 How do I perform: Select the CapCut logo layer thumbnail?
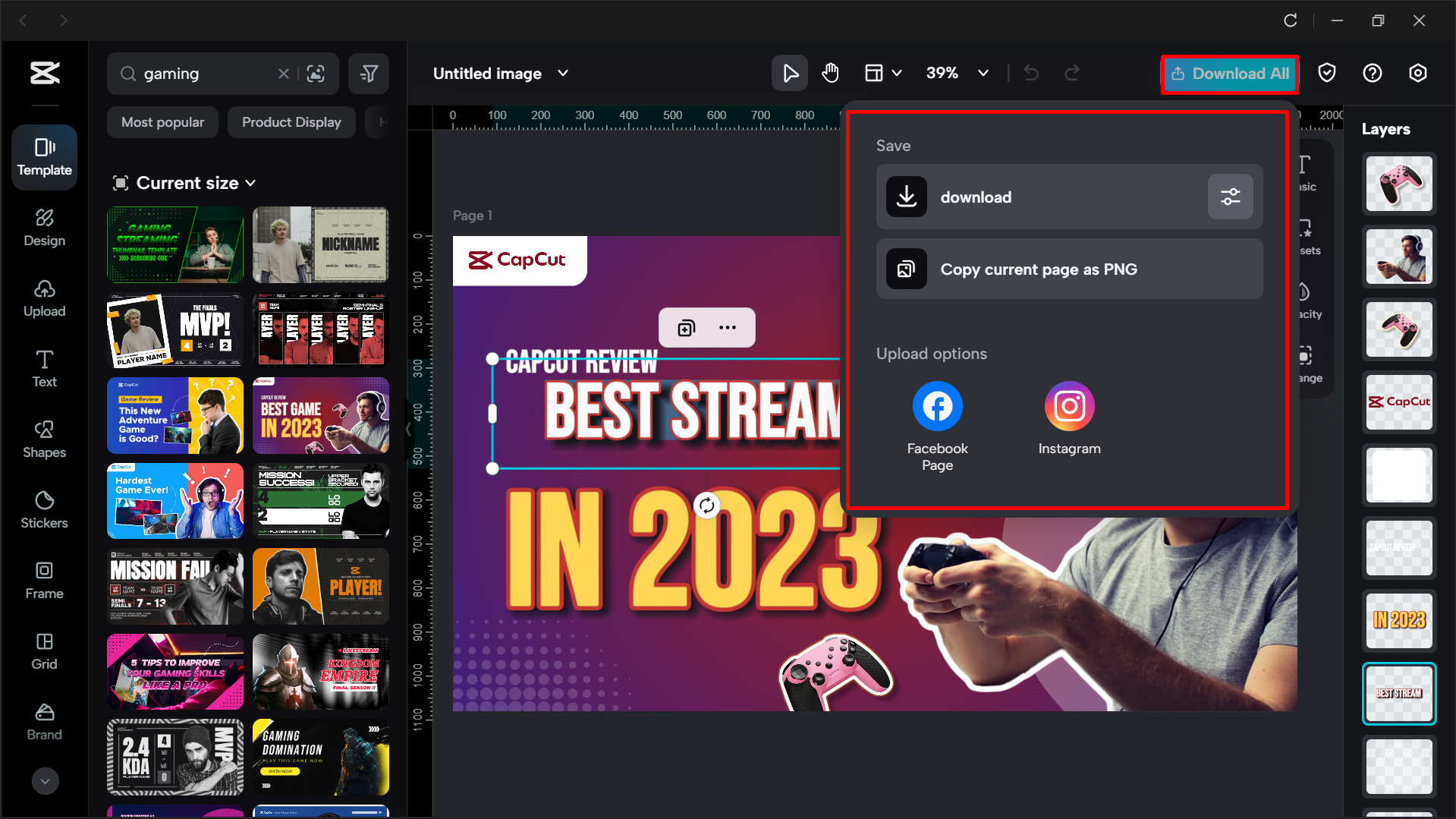[1398, 402]
